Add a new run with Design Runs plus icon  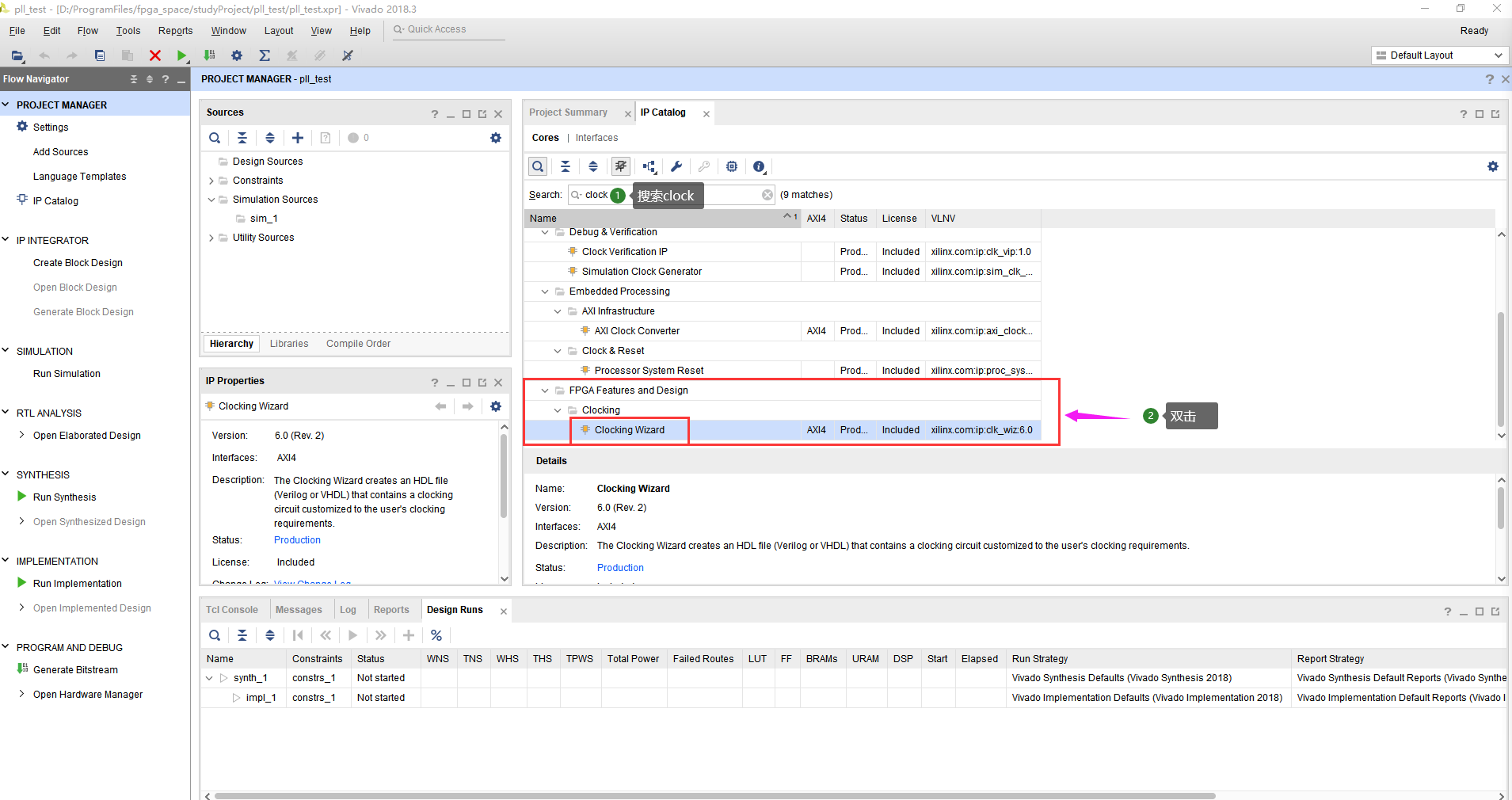click(409, 635)
